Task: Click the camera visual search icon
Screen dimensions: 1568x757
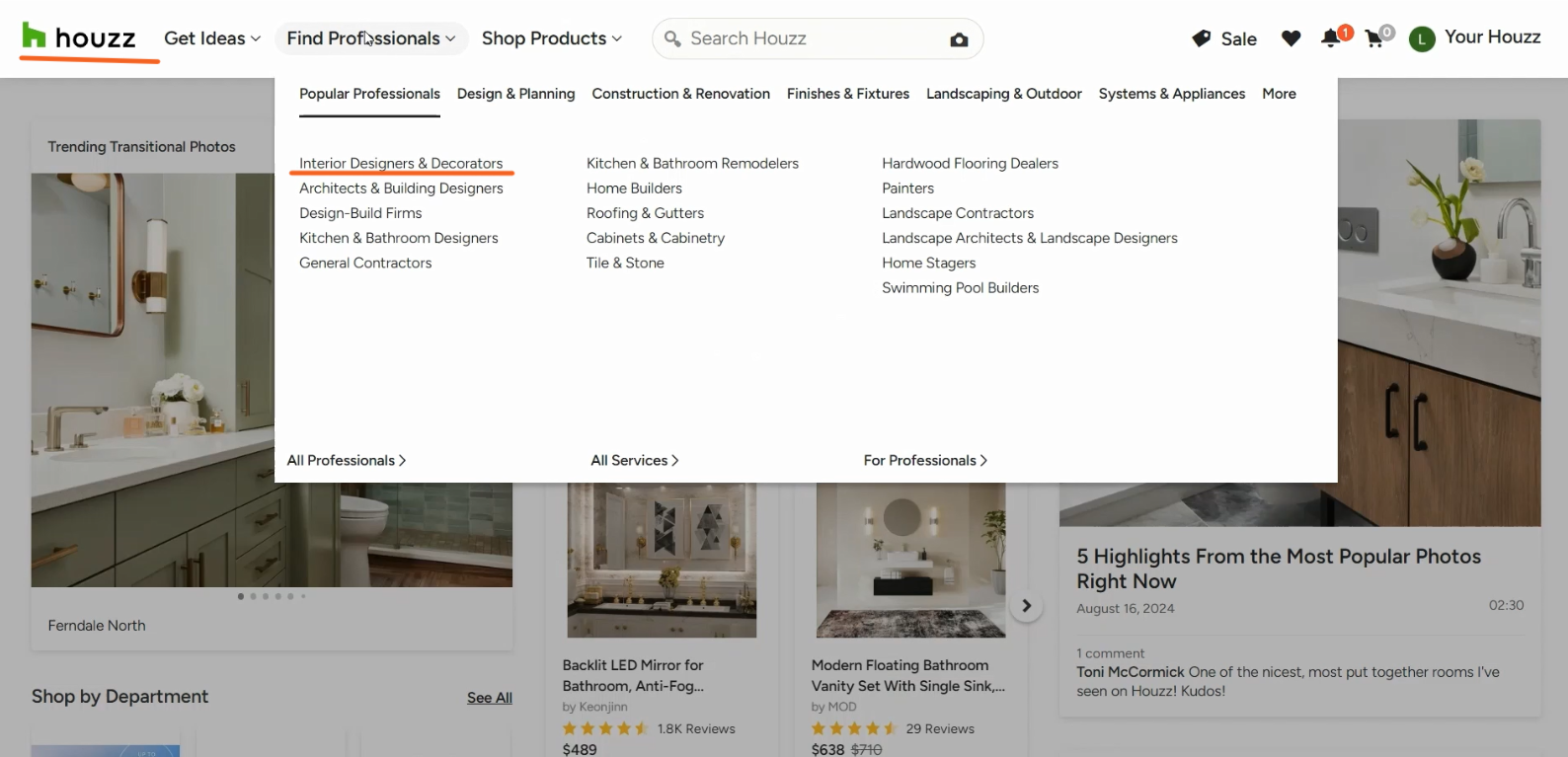Action: click(x=959, y=39)
